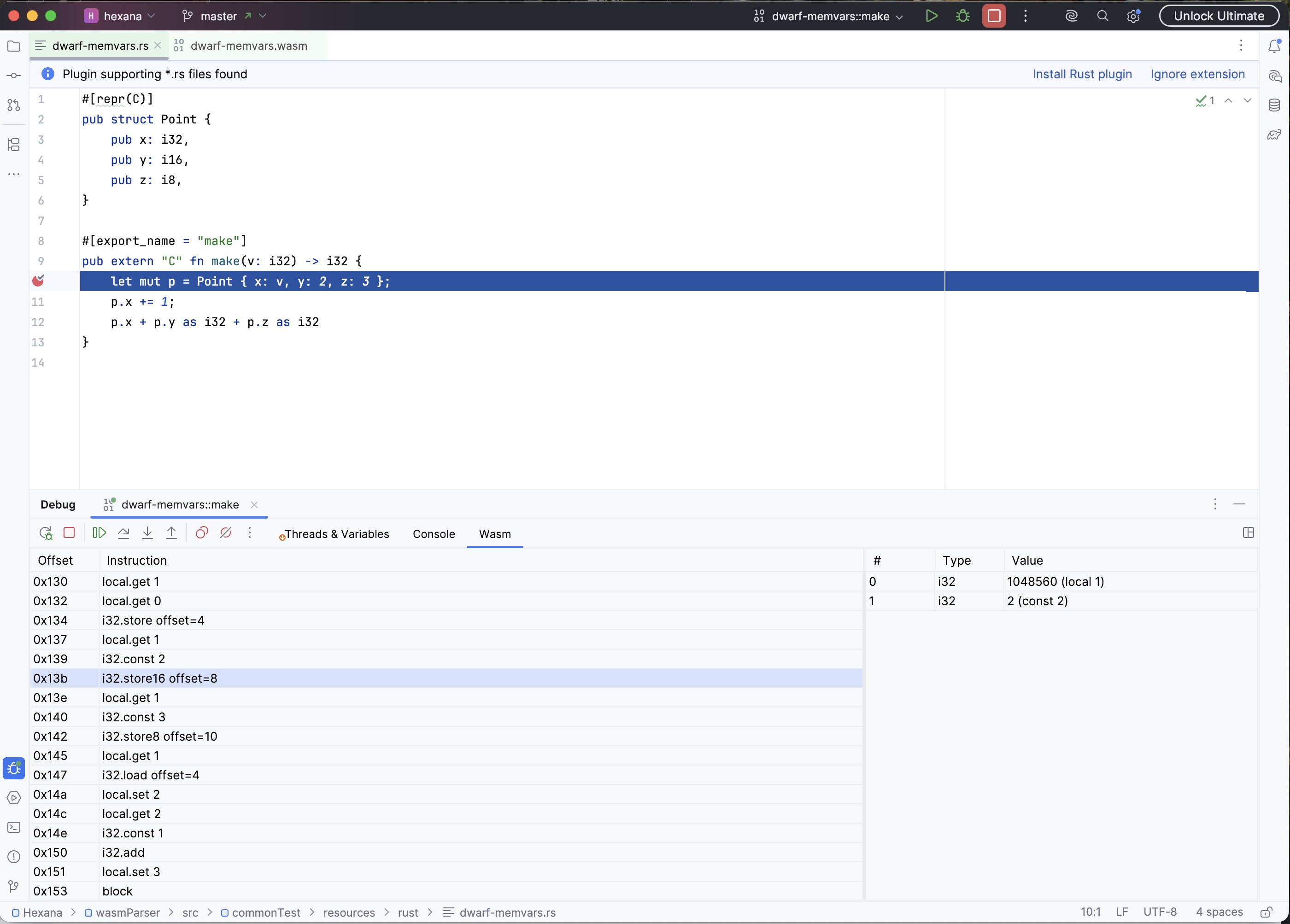Click the Debug bug icon in toolbar
Viewport: 1290px width, 924px height.
click(x=962, y=16)
